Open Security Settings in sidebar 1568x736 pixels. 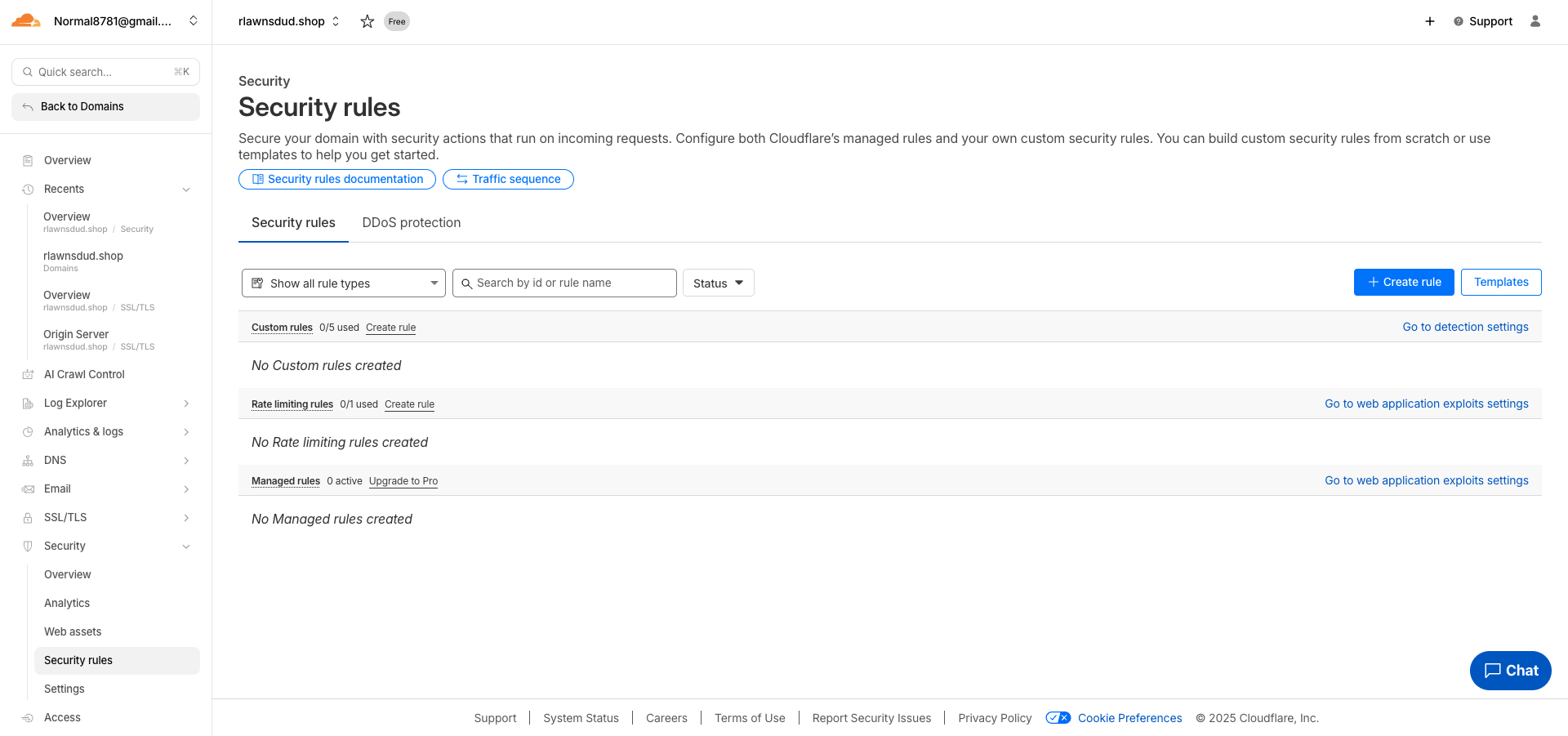(x=65, y=689)
